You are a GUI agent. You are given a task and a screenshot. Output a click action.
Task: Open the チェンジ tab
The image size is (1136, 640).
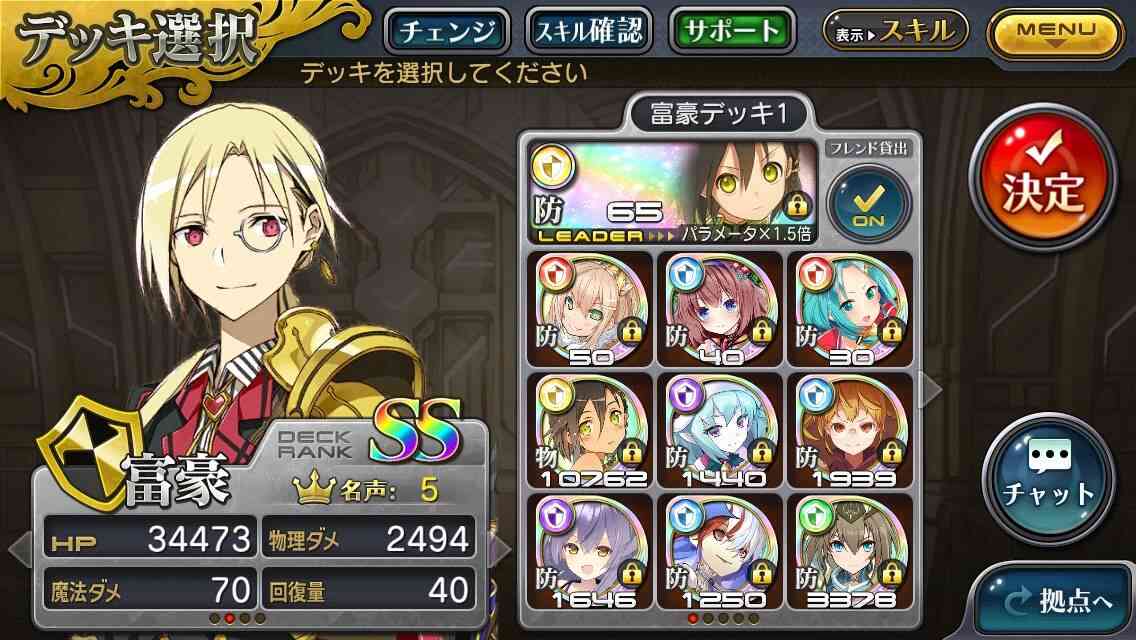[x=447, y=31]
